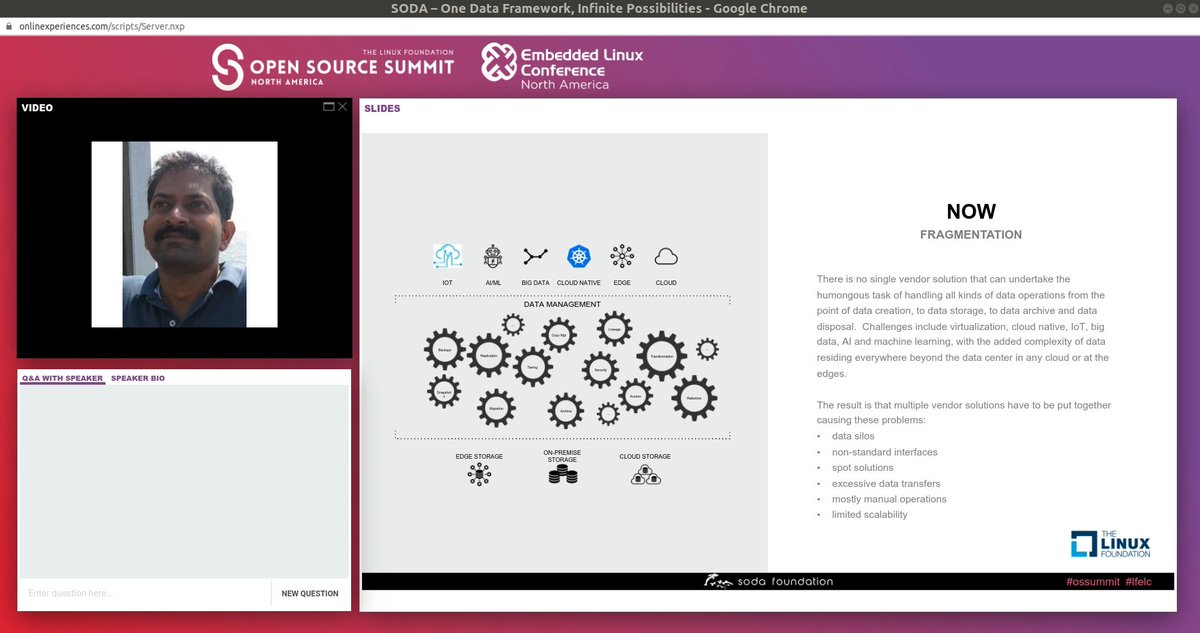Click the Snapshots gear
Image resolution: width=1200 pixels, height=633 pixels.
point(444,392)
